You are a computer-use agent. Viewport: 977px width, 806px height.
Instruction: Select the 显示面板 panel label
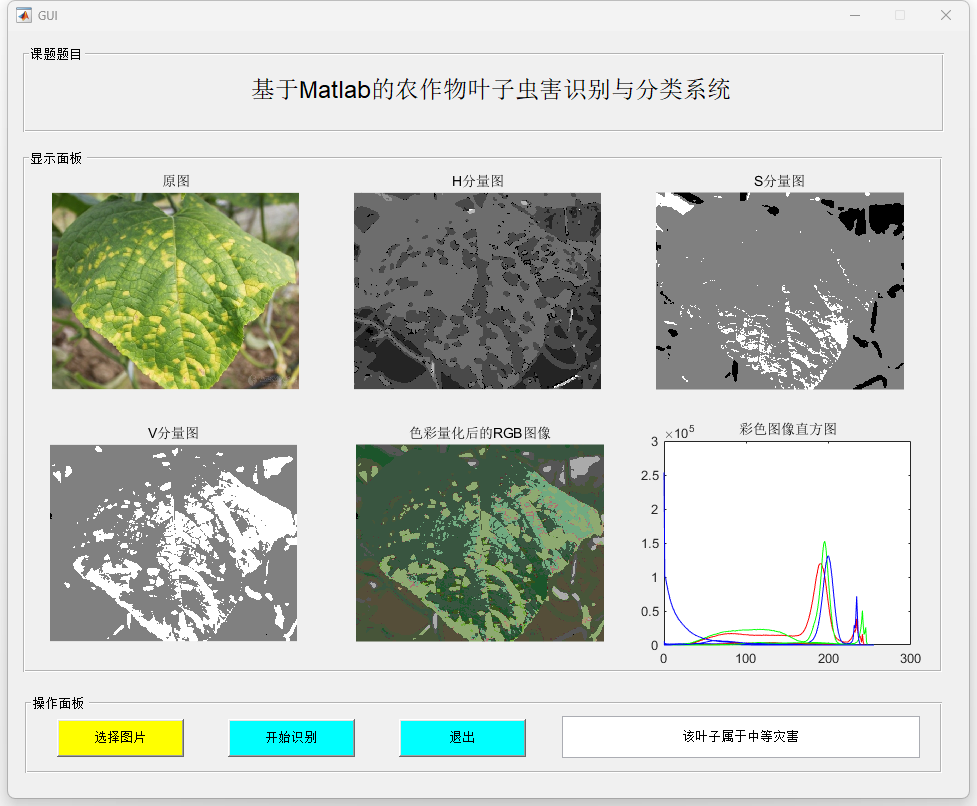[x=56, y=158]
